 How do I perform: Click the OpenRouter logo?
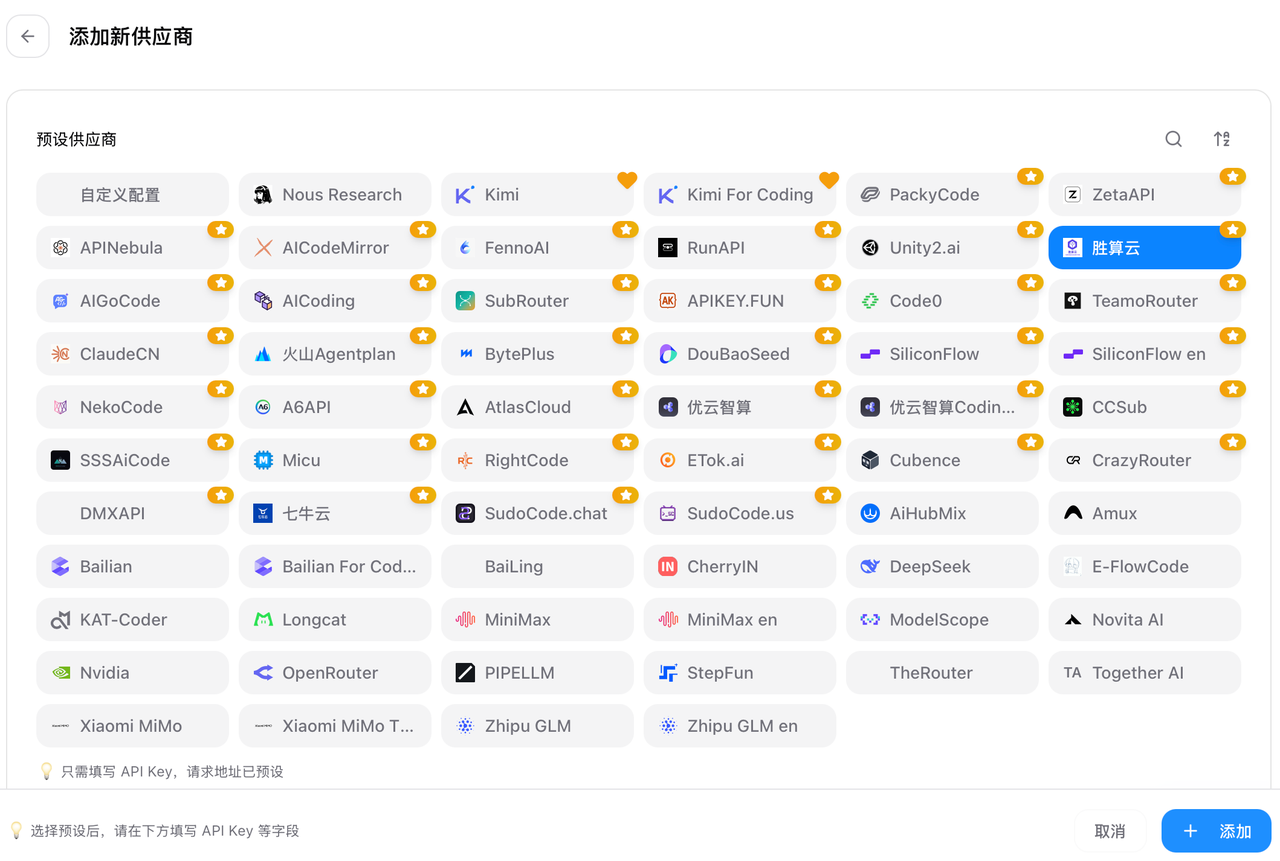[263, 673]
